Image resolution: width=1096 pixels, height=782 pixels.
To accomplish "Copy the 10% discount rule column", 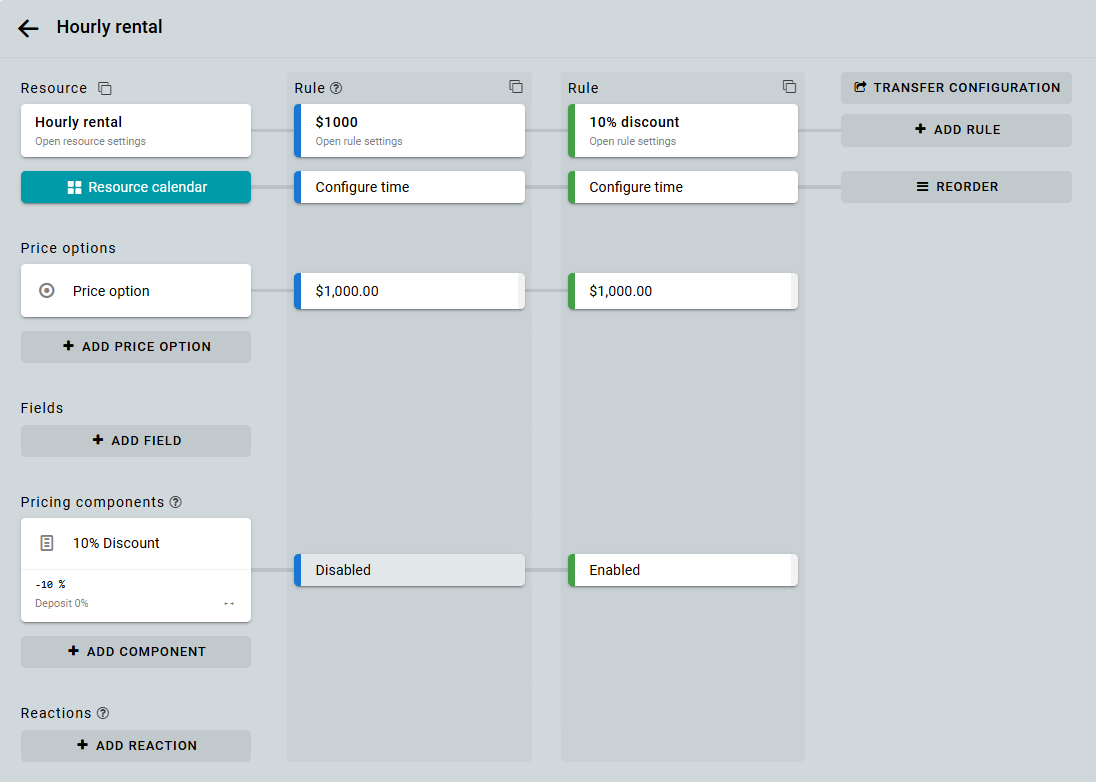I will coord(789,87).
